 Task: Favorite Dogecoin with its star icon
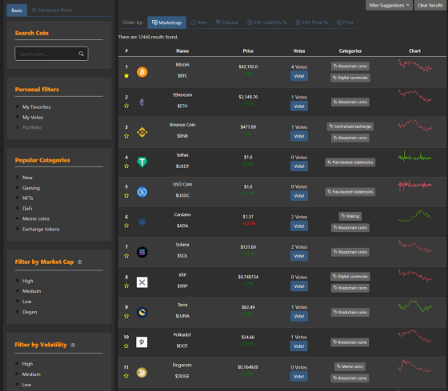pyautogui.click(x=126, y=376)
